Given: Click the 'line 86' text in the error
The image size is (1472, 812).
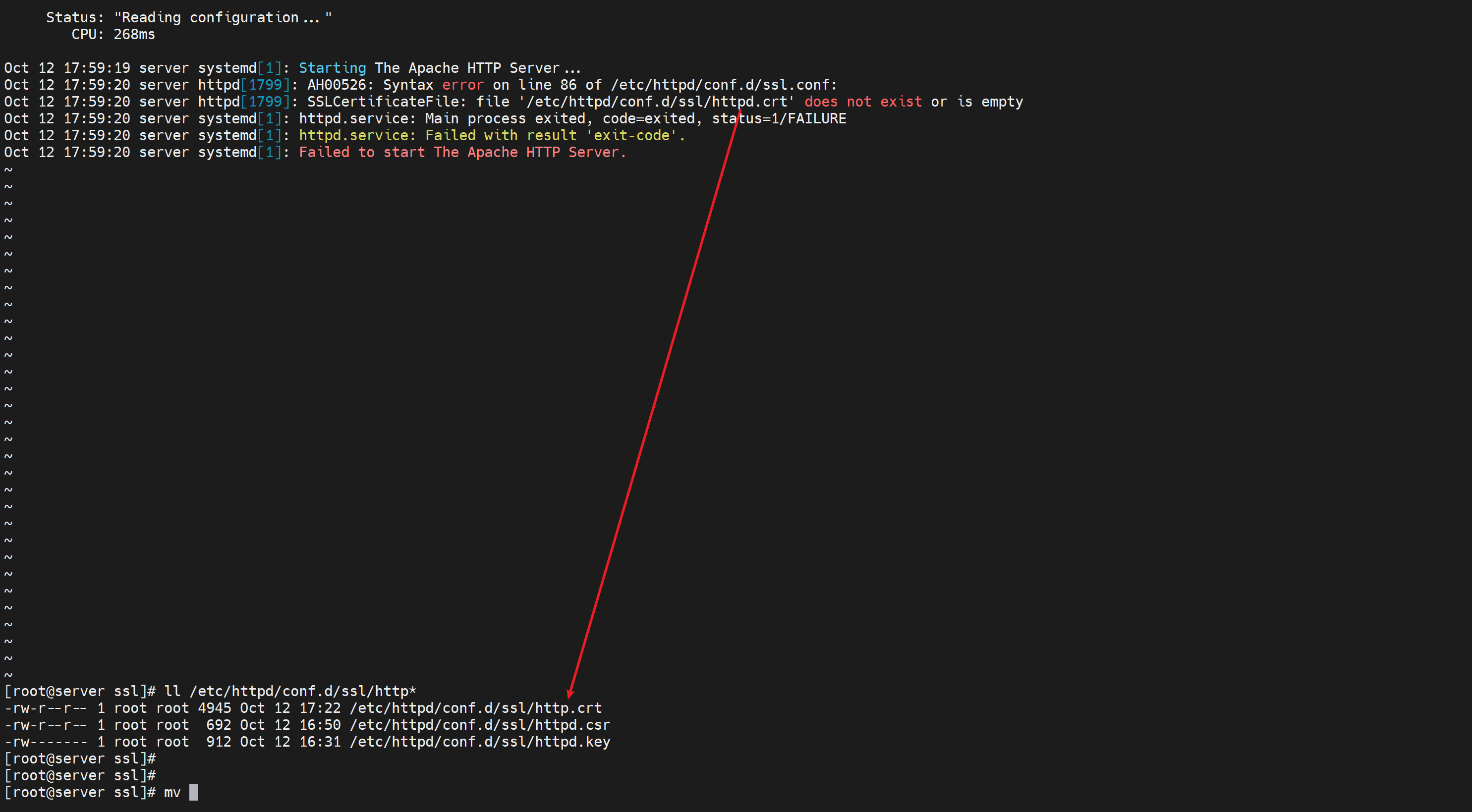Looking at the screenshot, I should [x=547, y=85].
